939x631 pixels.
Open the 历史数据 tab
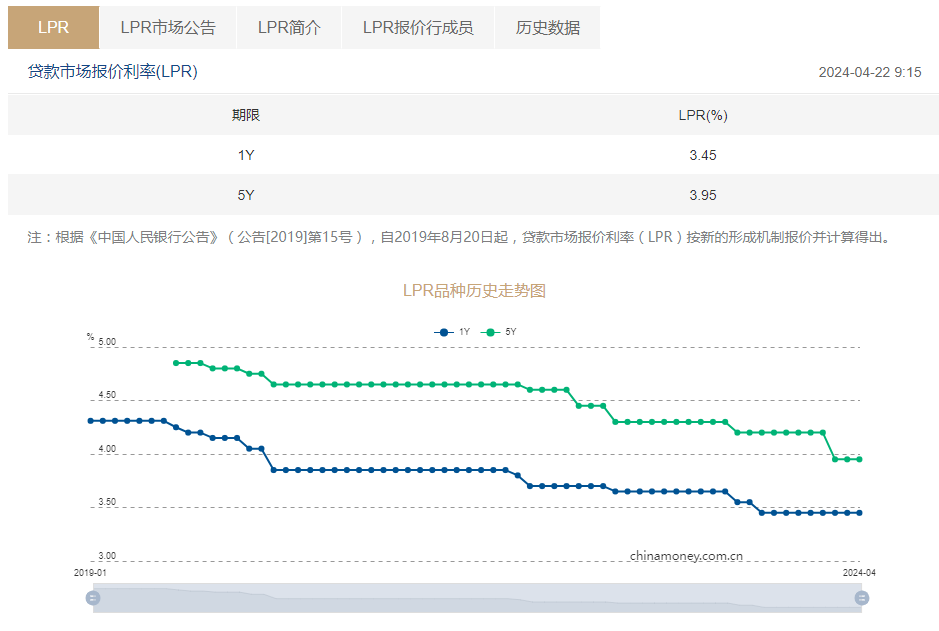pyautogui.click(x=547, y=27)
